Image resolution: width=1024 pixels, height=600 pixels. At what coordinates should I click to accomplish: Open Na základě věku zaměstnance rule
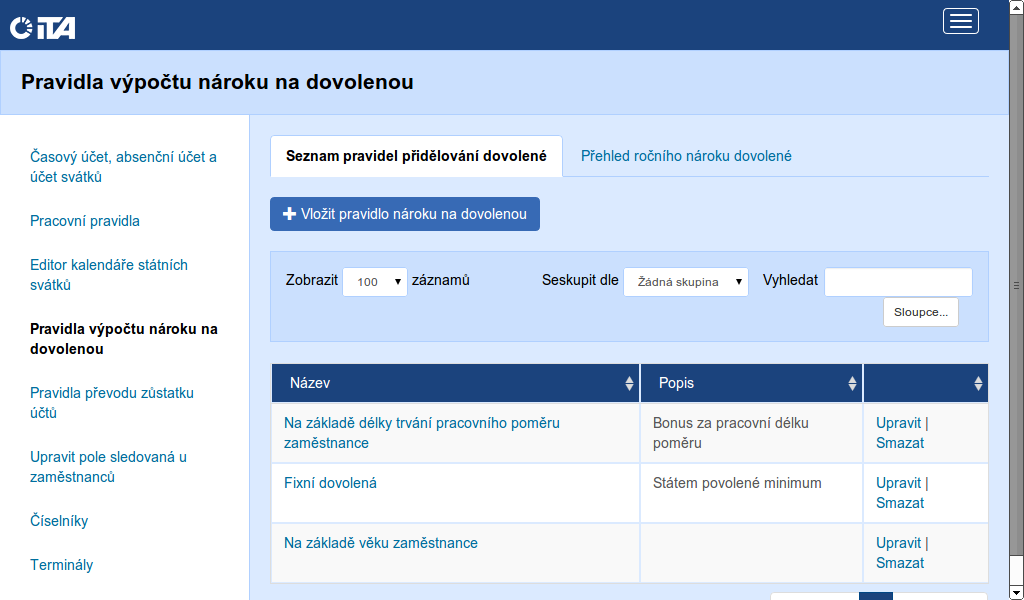tap(381, 543)
